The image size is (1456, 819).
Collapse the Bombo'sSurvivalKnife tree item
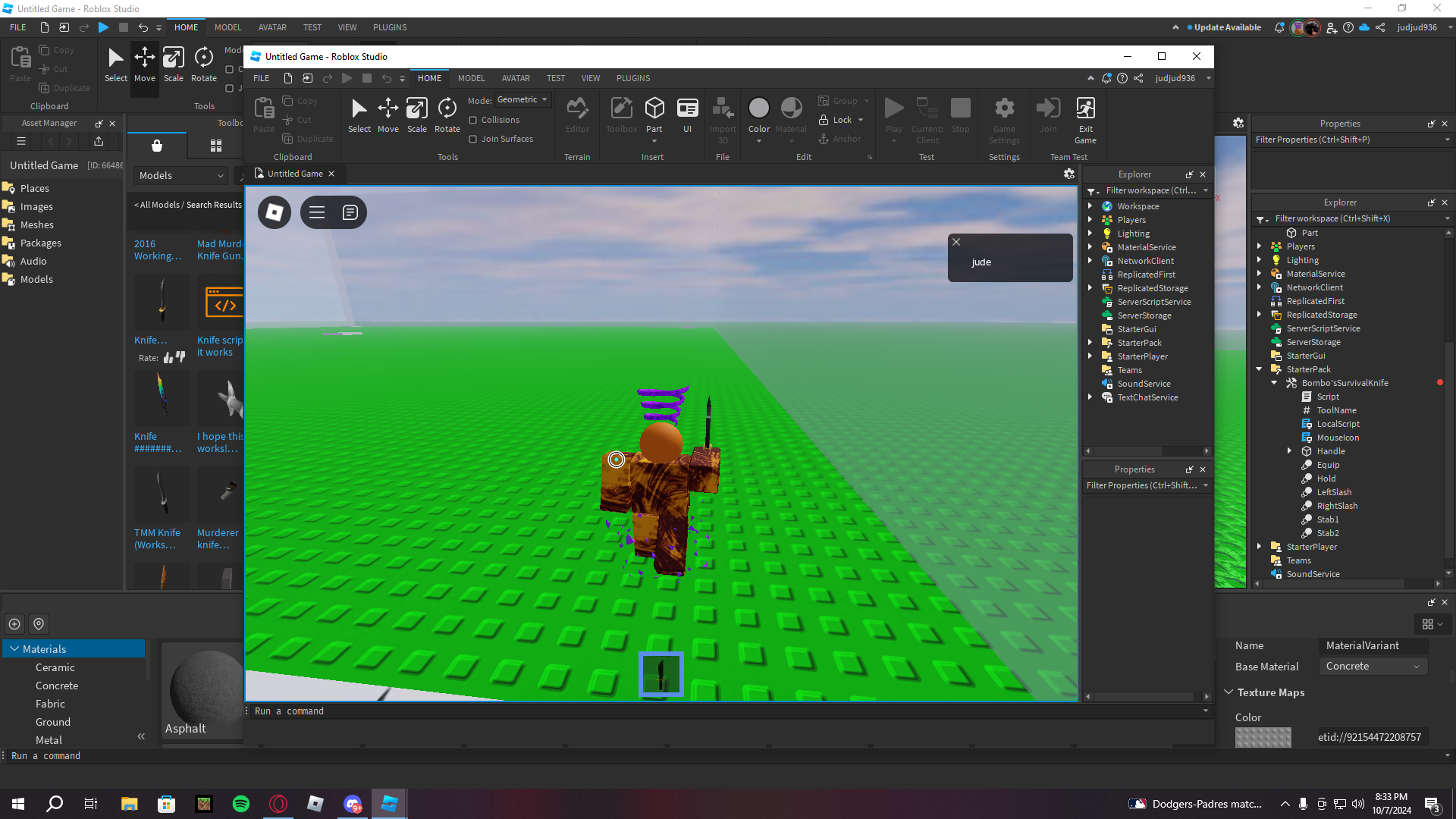[x=1274, y=383]
